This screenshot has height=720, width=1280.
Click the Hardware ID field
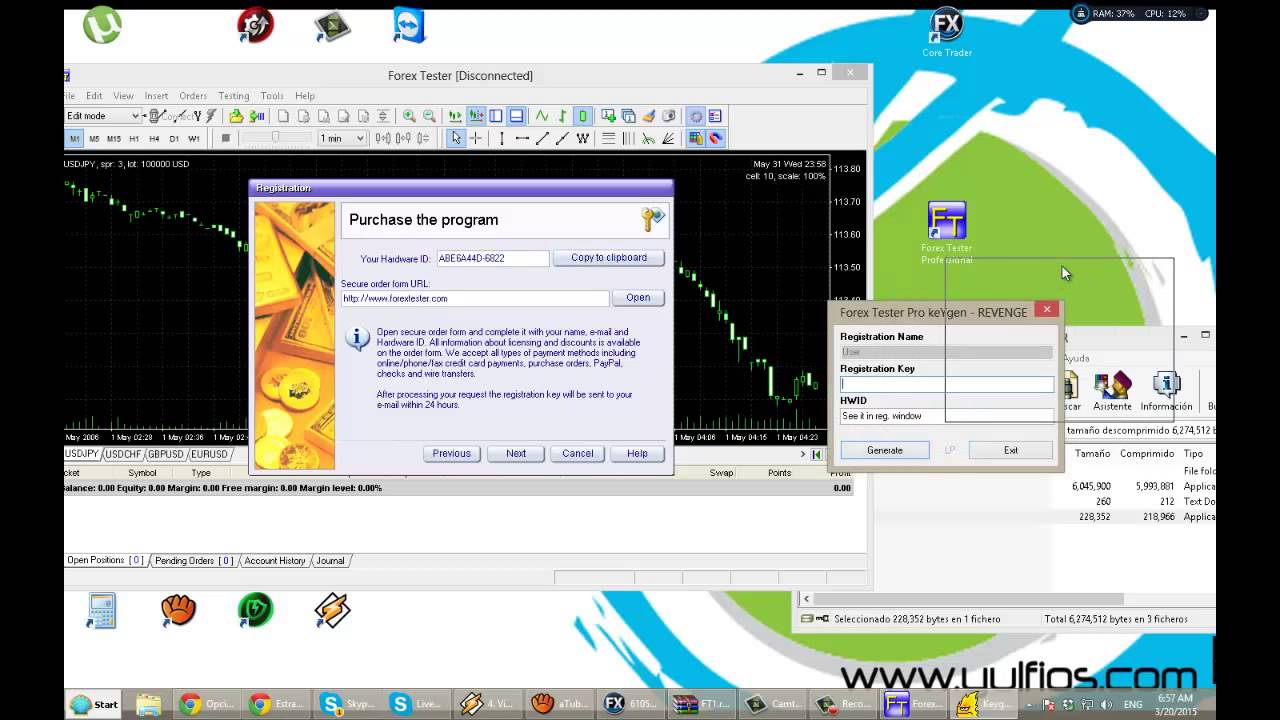pos(492,258)
